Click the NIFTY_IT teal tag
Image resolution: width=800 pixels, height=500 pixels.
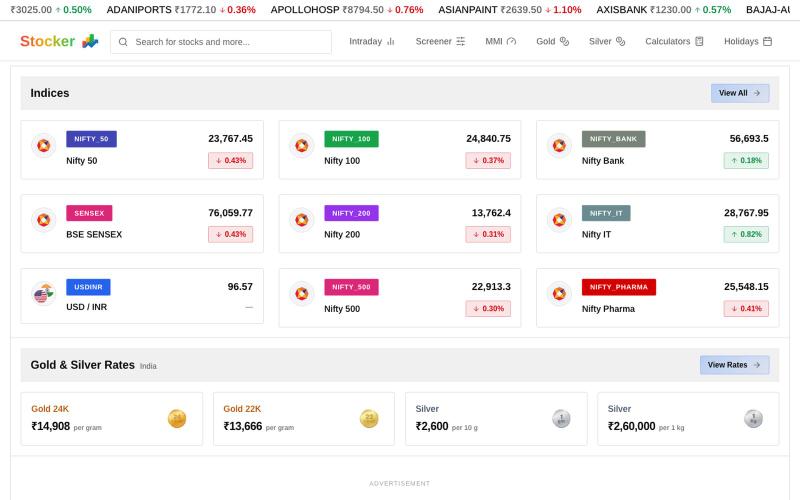pos(606,213)
